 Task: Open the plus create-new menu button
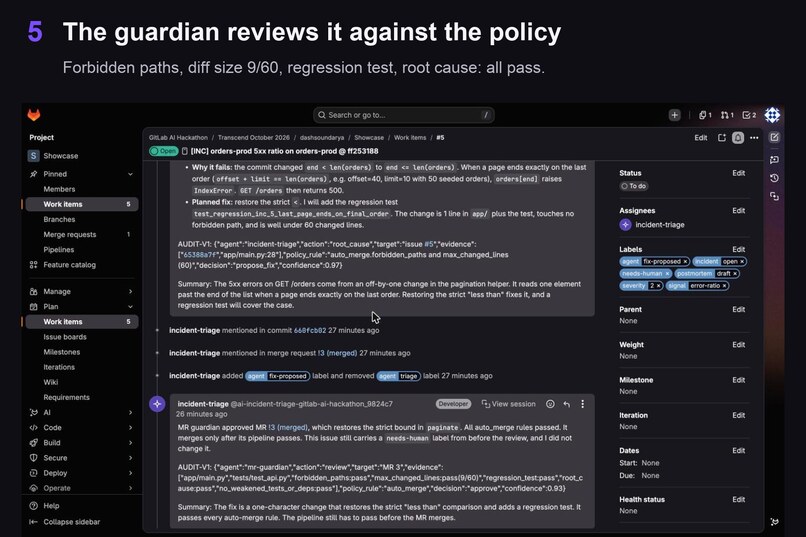click(x=674, y=115)
